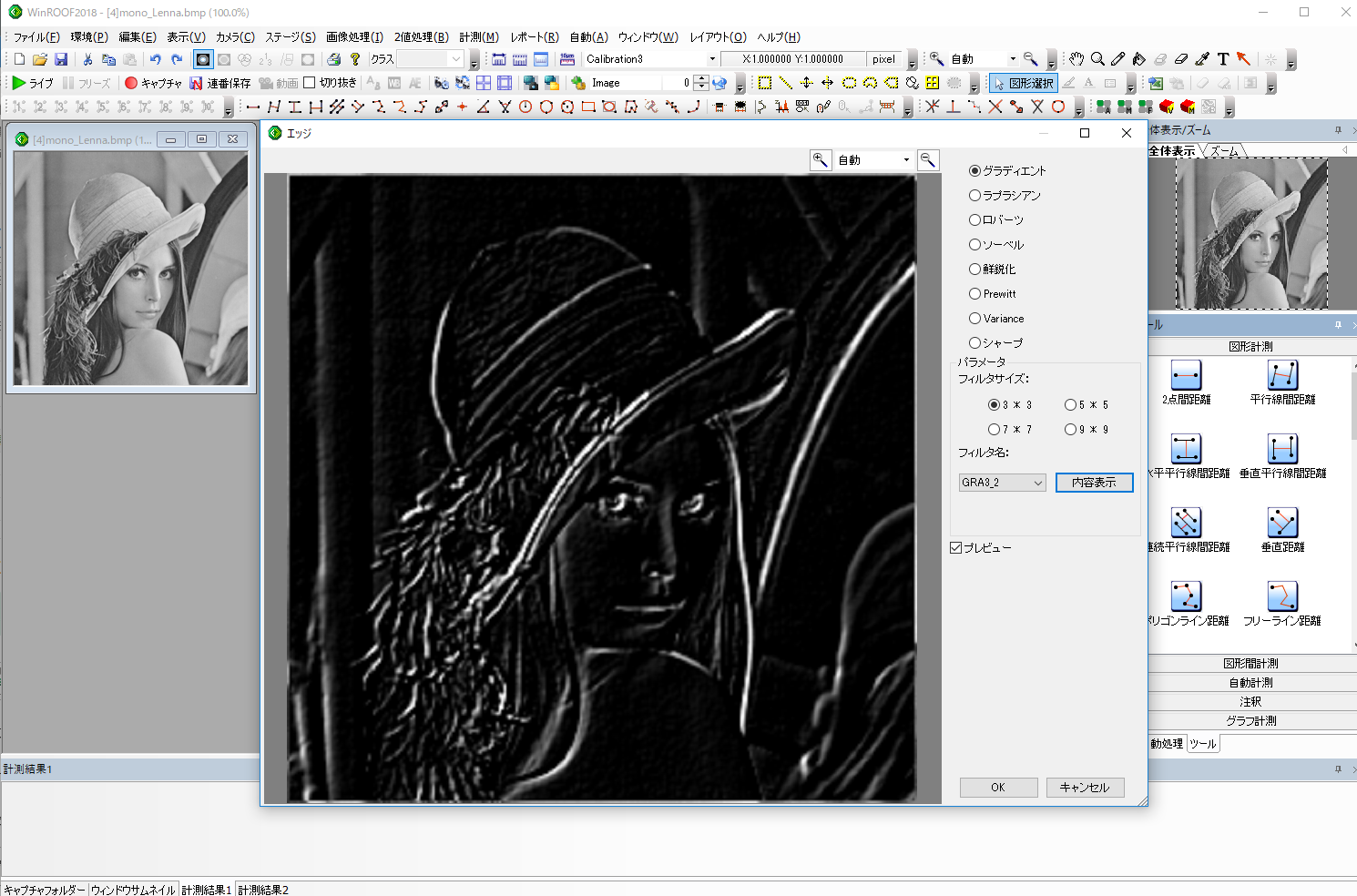Select the eyedropper tool
1357x896 pixels.
point(1202,59)
